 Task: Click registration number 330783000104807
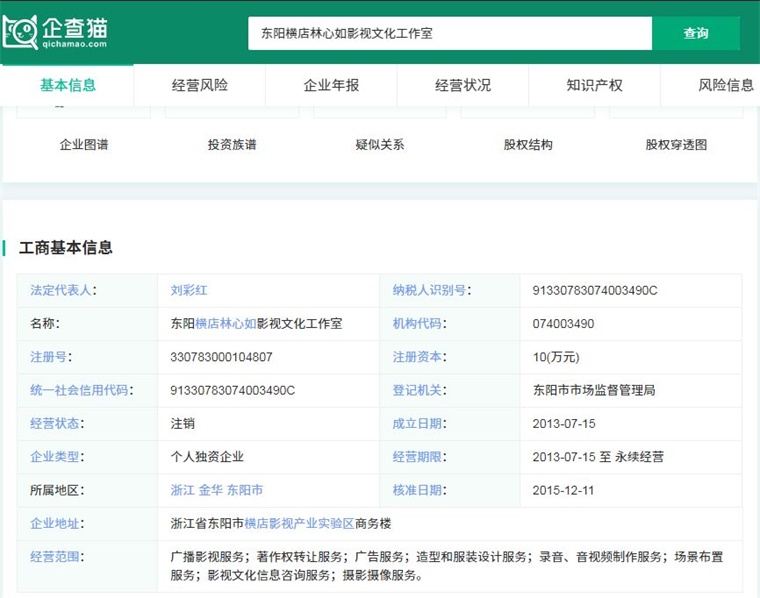pos(221,357)
